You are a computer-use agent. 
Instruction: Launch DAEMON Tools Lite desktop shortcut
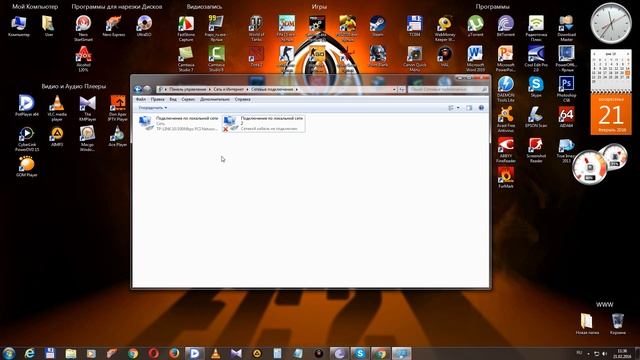click(506, 89)
